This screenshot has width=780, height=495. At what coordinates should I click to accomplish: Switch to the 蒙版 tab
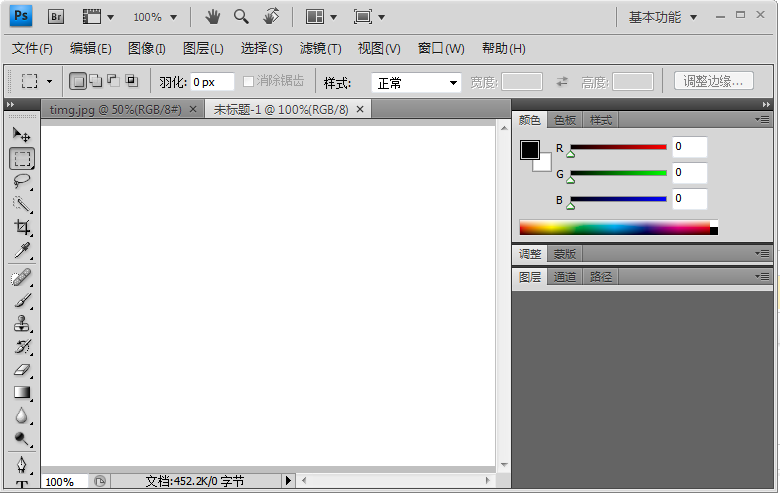(565, 254)
